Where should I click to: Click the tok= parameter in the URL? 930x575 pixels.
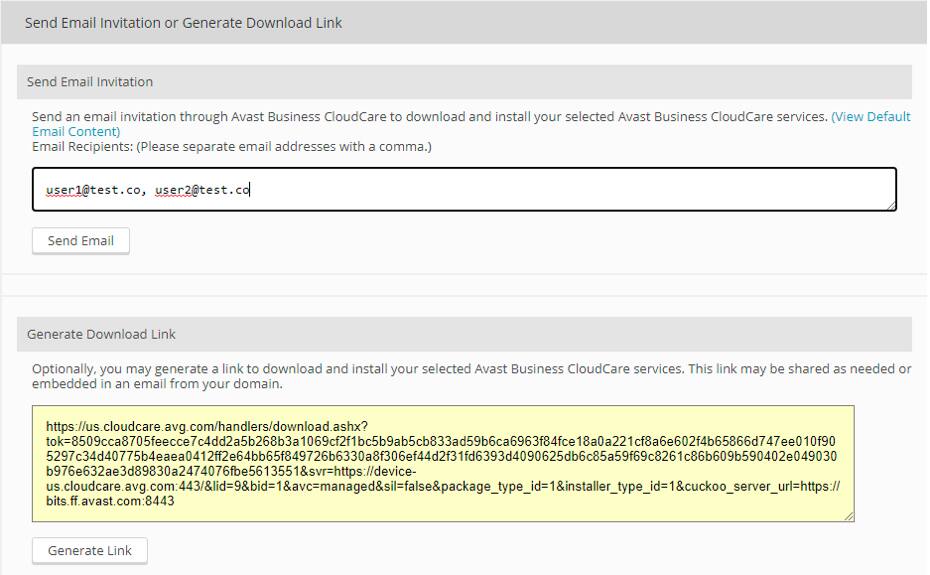(x=57, y=441)
